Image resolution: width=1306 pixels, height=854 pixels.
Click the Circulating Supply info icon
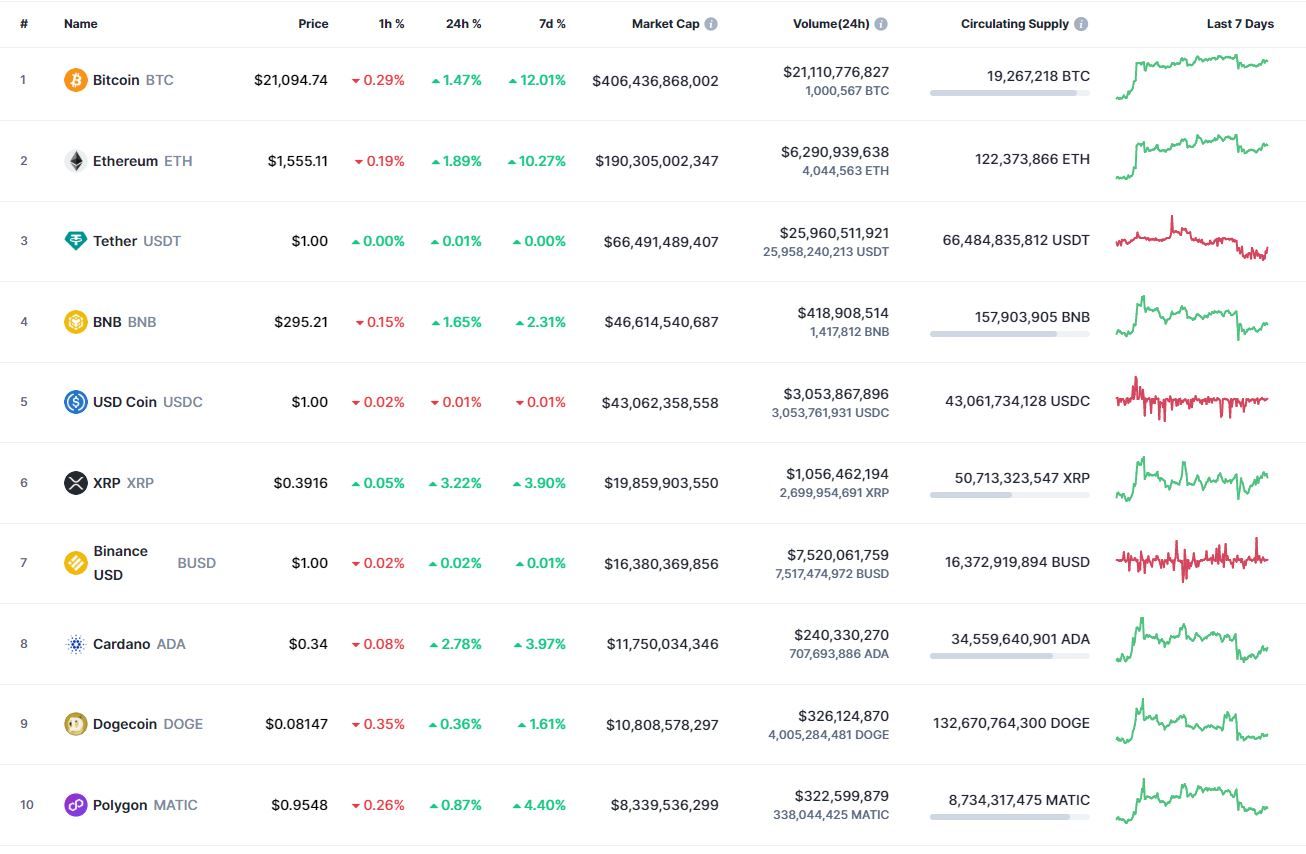[1082, 24]
